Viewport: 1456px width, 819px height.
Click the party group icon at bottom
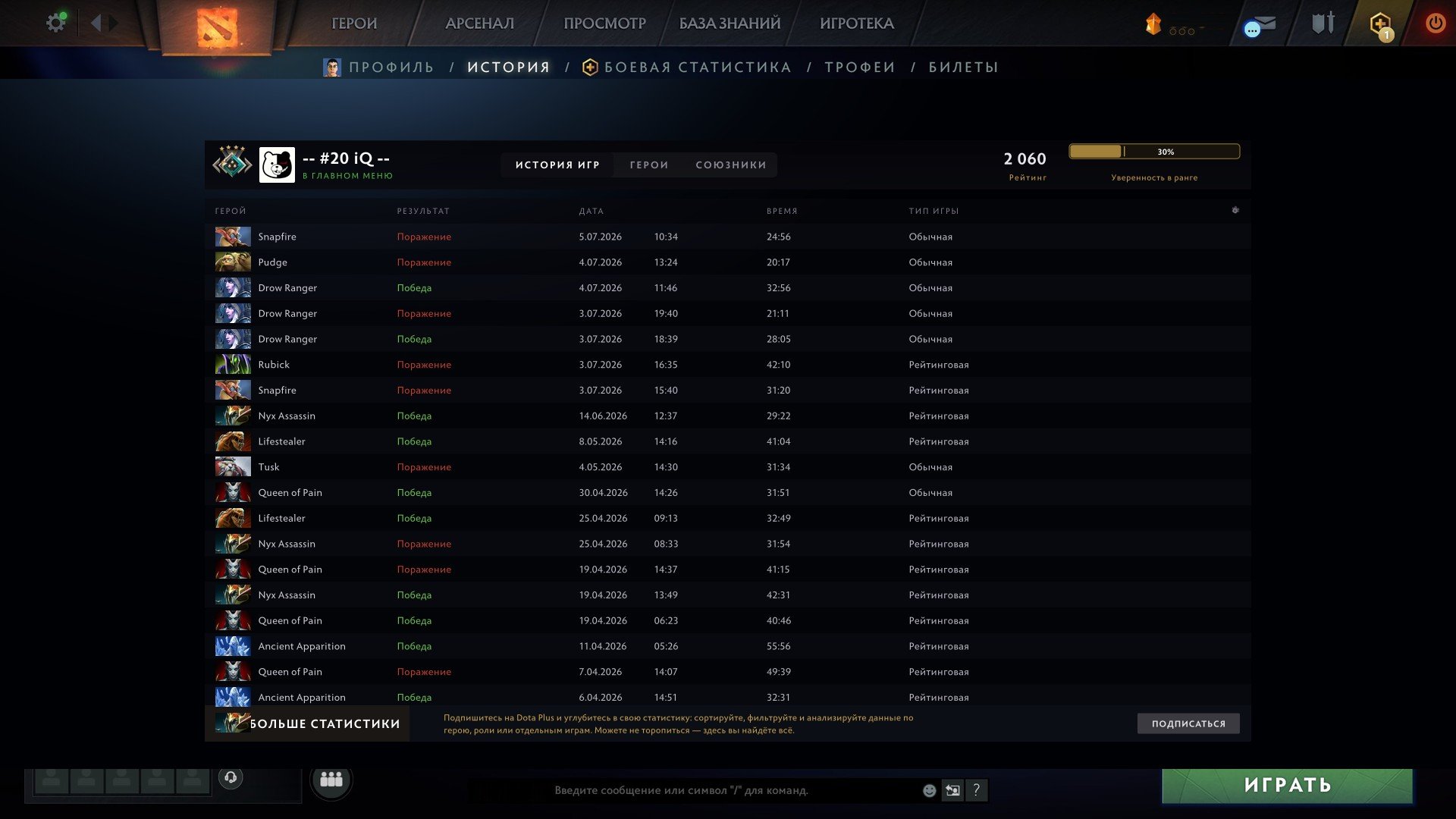click(331, 779)
